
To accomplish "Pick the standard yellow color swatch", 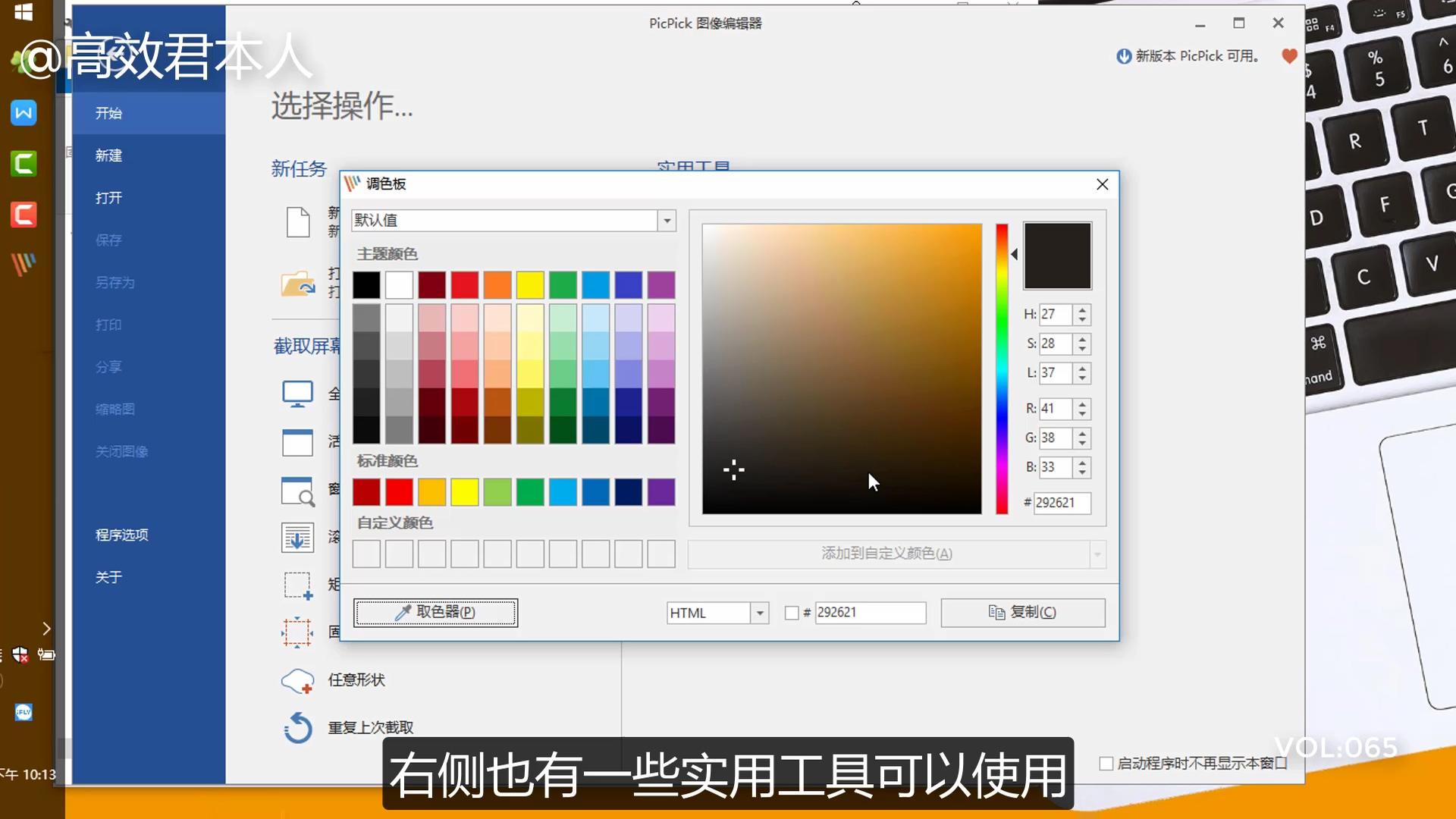I will [x=465, y=492].
